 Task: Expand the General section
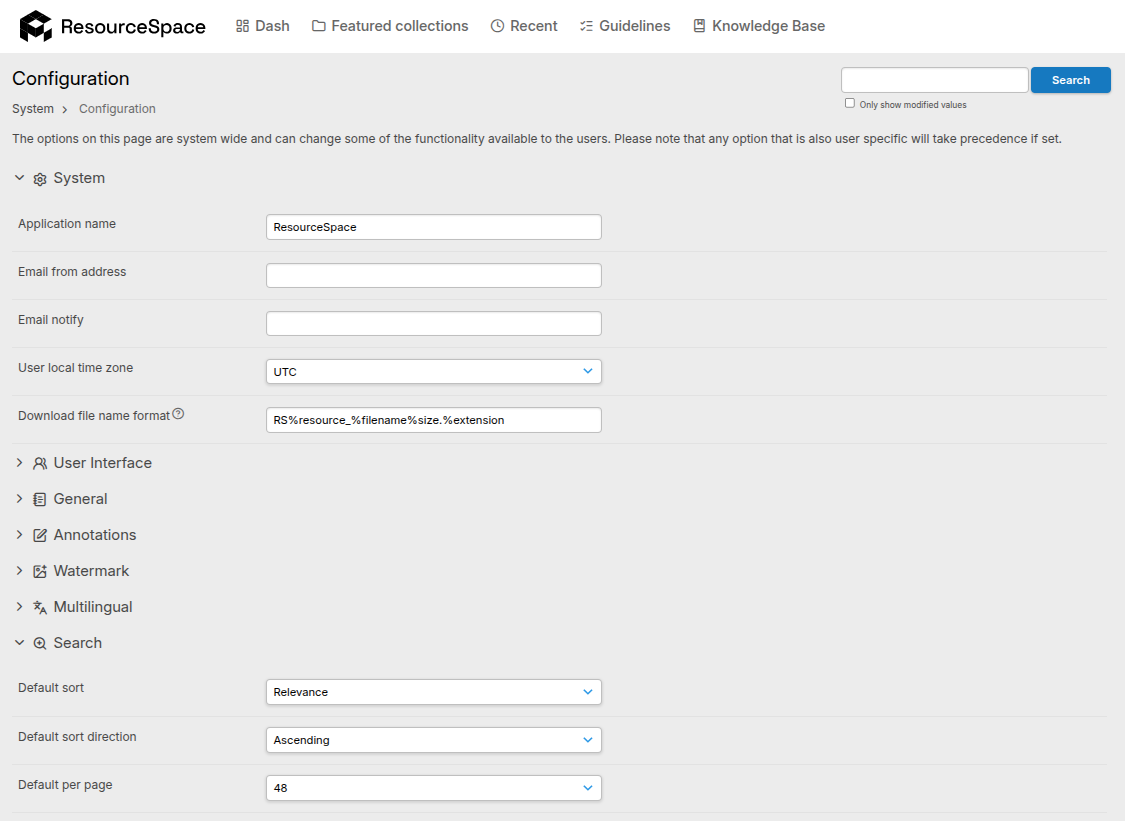point(19,499)
